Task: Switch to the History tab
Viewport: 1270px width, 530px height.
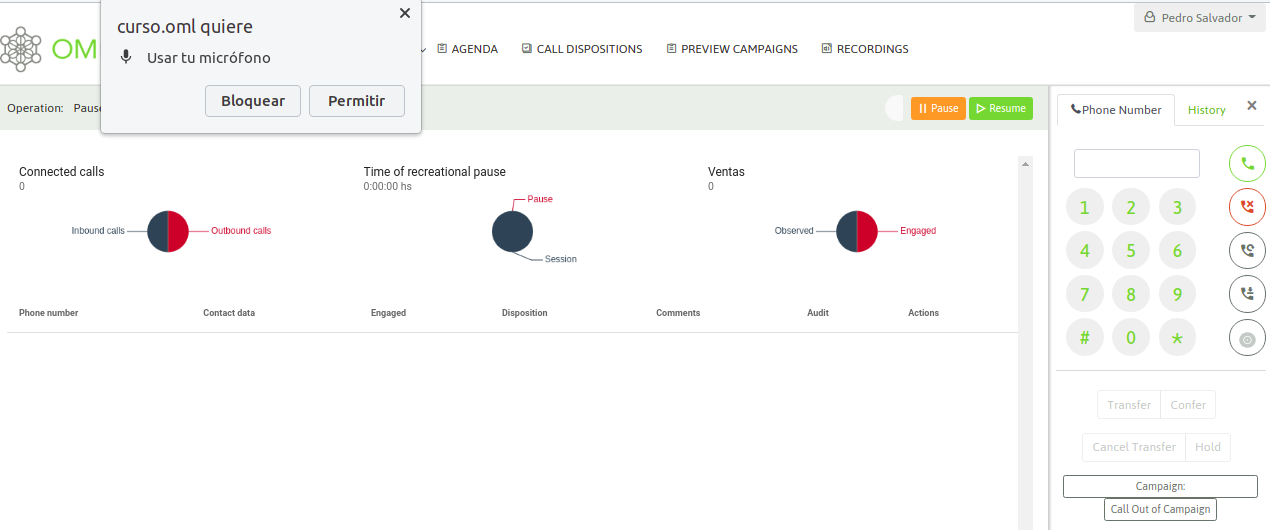Action: click(x=1206, y=110)
